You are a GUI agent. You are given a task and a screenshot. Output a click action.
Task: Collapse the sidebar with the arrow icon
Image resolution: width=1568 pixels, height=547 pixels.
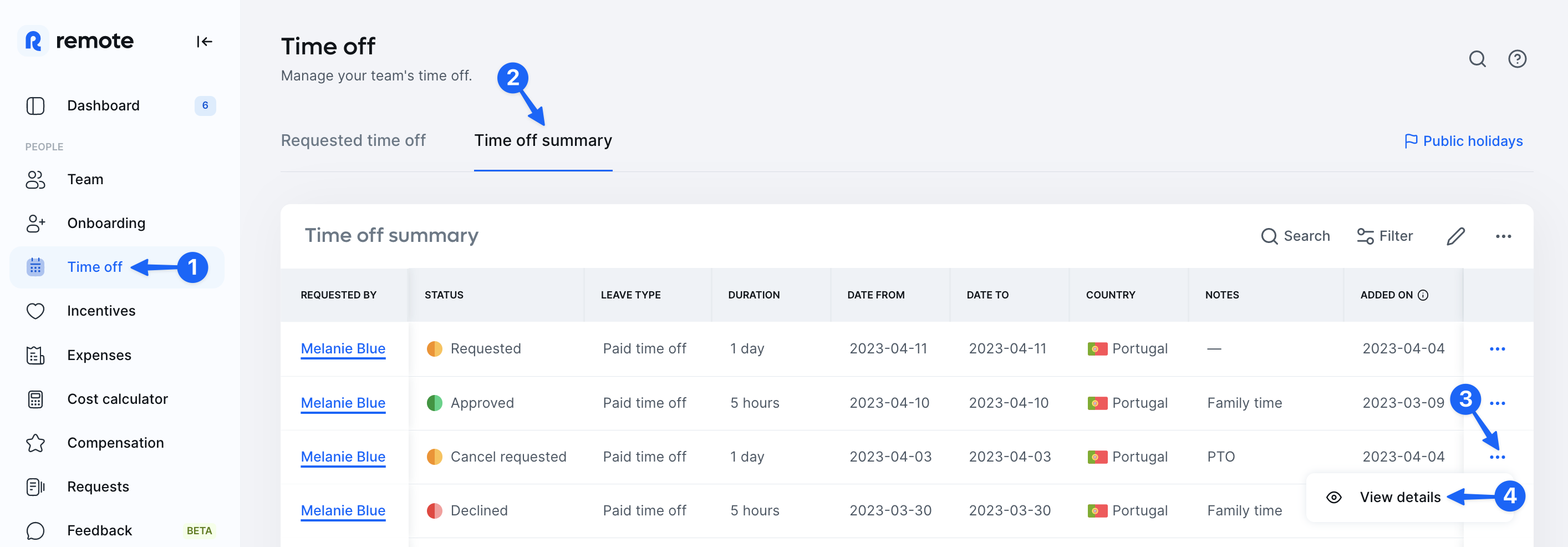tap(205, 42)
